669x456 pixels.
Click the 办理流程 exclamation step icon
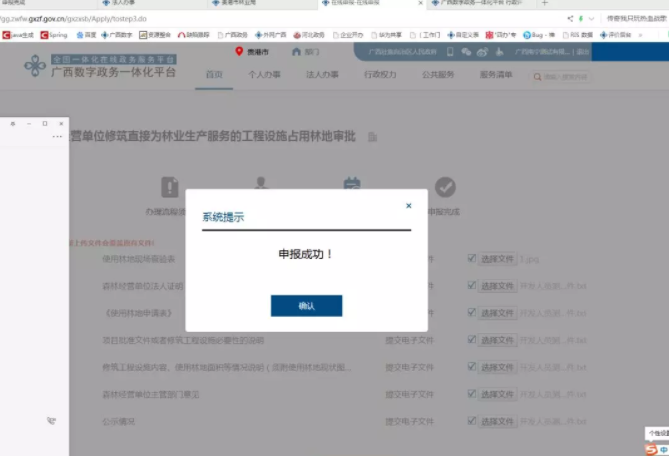(x=170, y=188)
